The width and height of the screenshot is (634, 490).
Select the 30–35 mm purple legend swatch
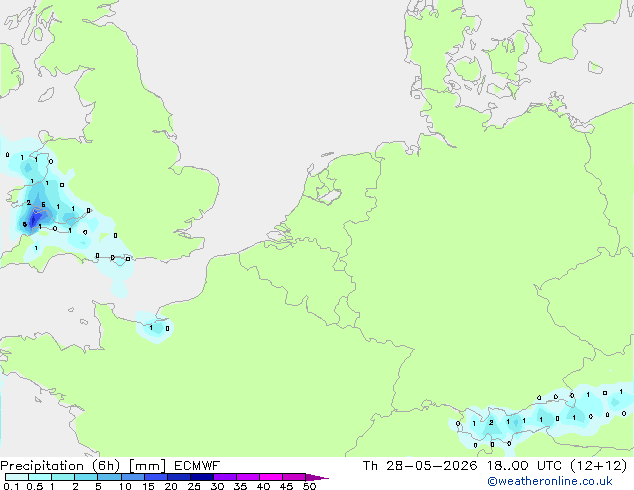click(x=225, y=477)
